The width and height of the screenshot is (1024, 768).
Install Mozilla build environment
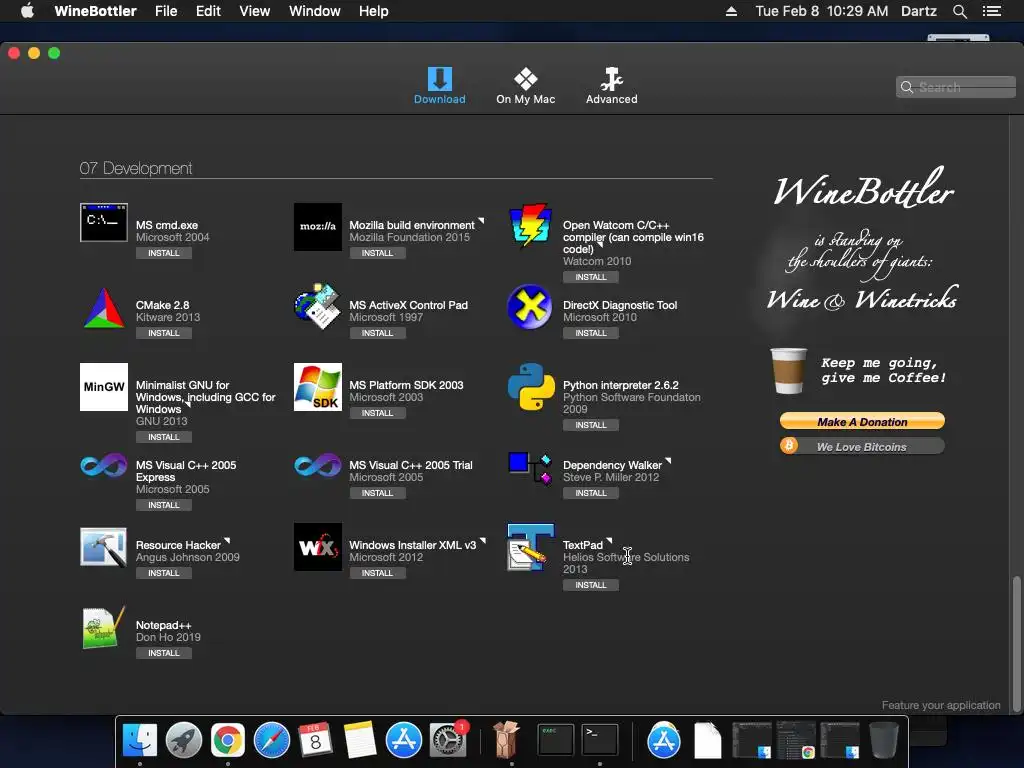coord(377,253)
